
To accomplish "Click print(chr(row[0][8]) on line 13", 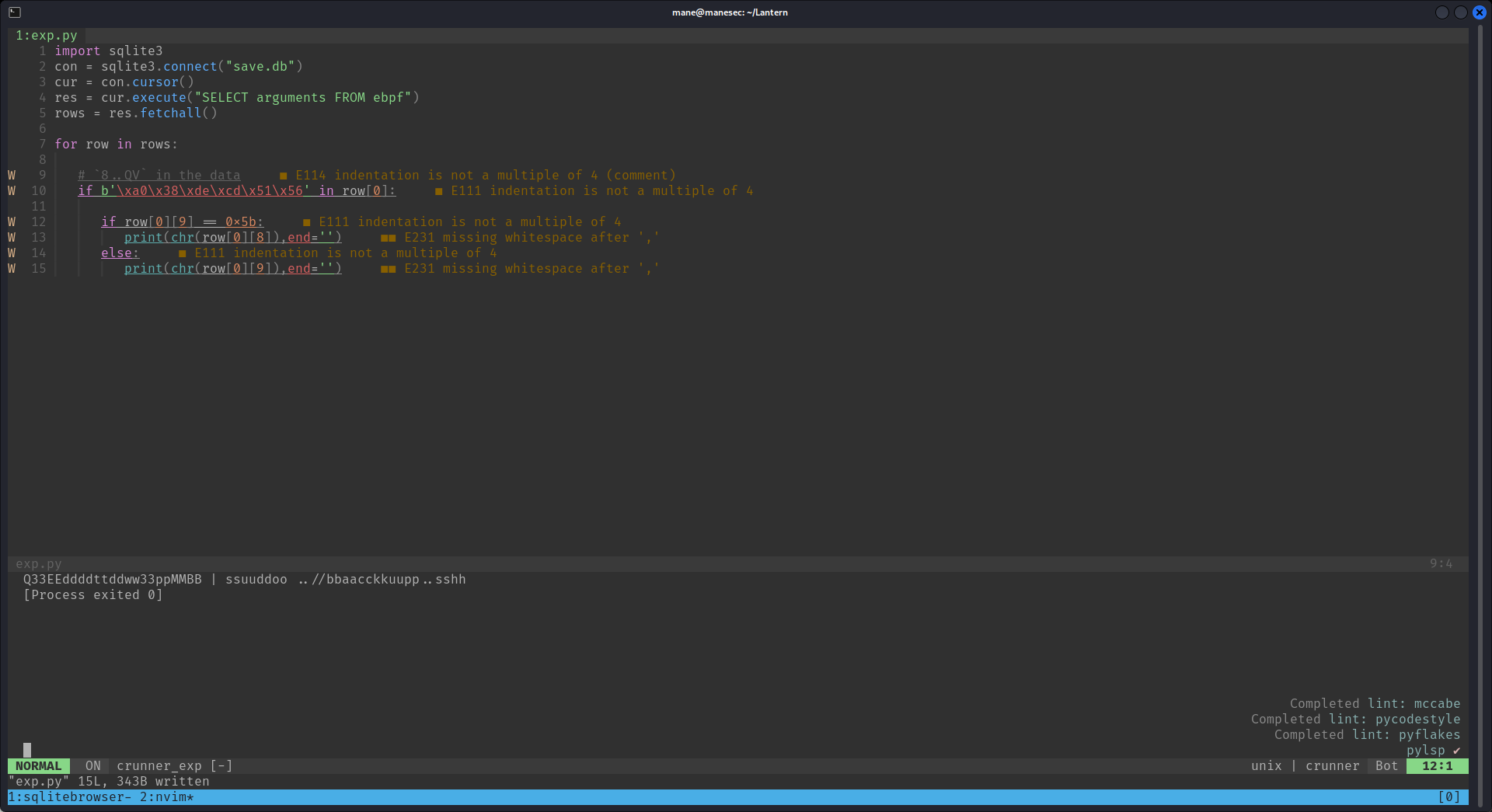I will coord(202,238).
